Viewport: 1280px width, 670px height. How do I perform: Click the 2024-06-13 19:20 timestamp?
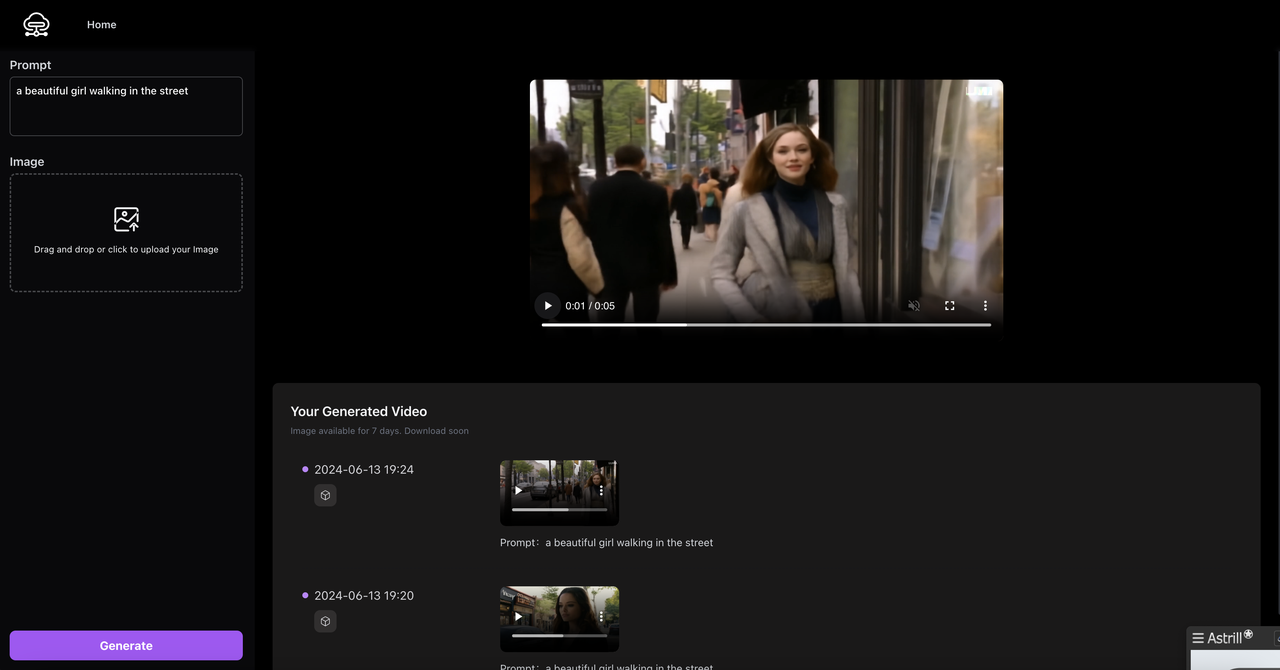click(x=364, y=595)
